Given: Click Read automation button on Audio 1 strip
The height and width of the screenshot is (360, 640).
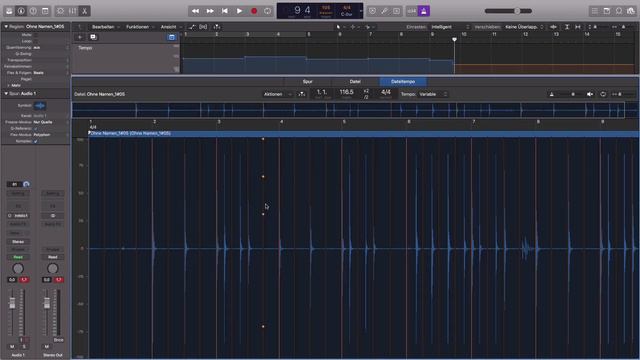Looking at the screenshot, I should (18, 257).
